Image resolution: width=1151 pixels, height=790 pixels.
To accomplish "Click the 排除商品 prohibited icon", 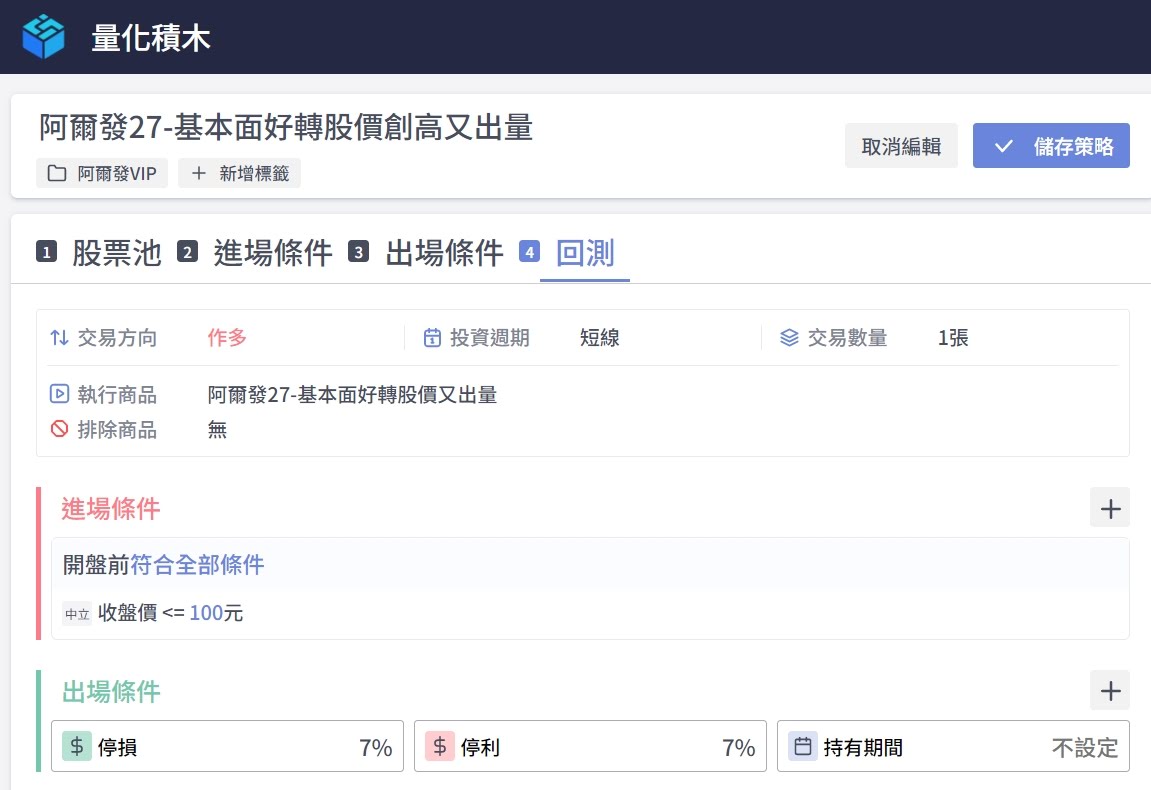I will [x=59, y=429].
